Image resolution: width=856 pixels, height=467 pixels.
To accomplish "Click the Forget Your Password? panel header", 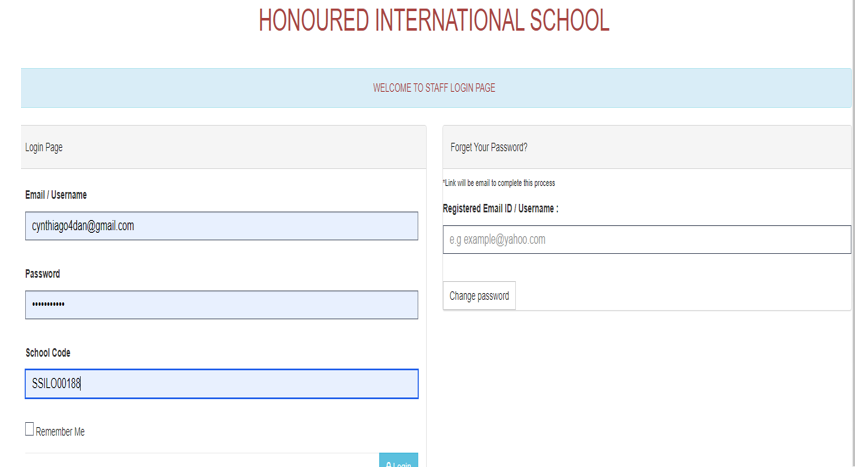I will pos(489,147).
